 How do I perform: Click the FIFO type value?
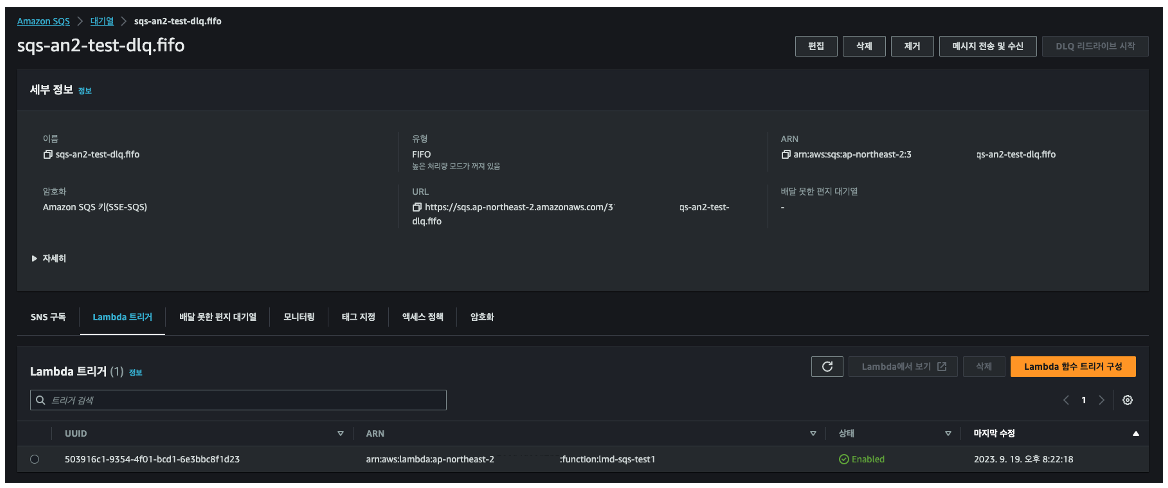[422, 154]
